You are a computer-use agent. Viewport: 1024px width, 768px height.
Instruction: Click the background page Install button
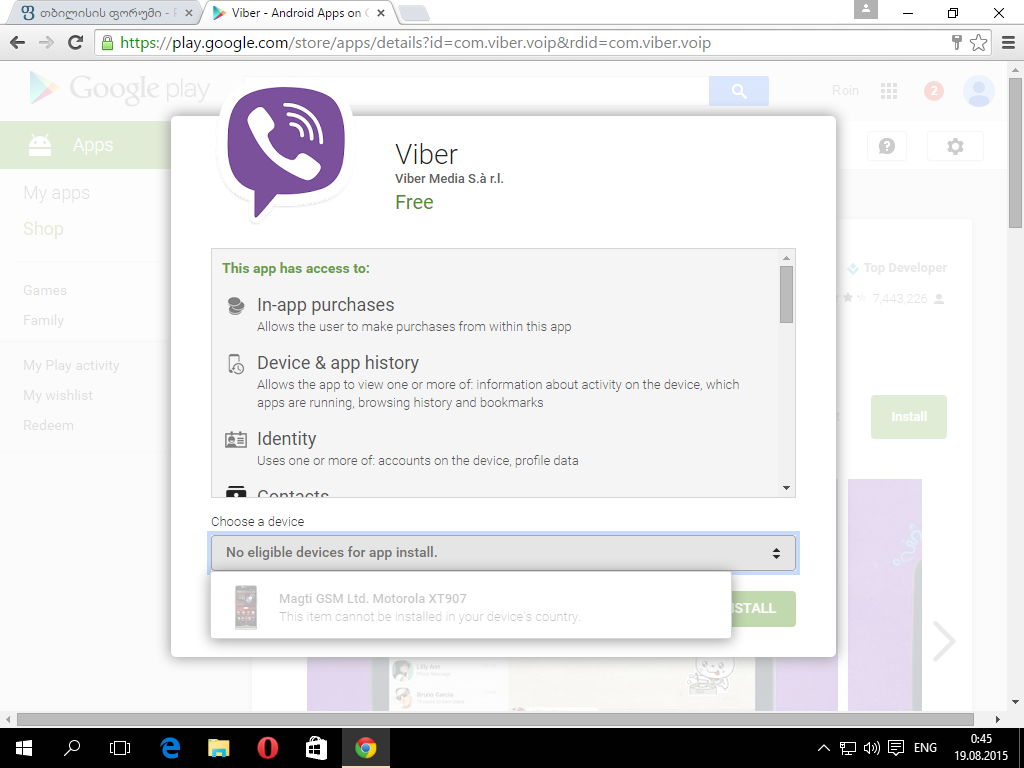[908, 417]
